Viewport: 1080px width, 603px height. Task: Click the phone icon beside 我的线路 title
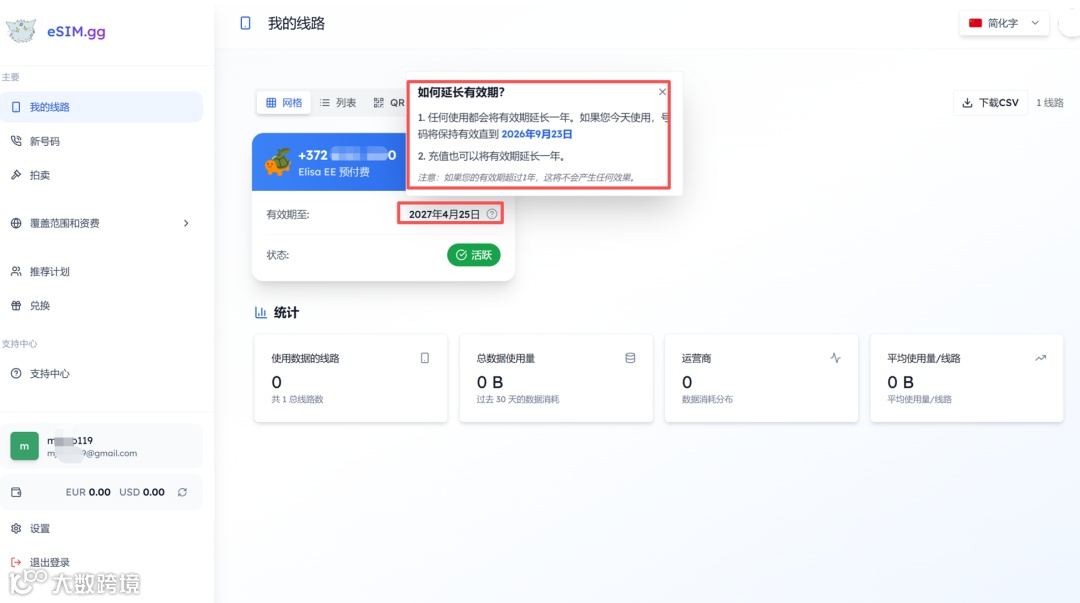tap(245, 23)
